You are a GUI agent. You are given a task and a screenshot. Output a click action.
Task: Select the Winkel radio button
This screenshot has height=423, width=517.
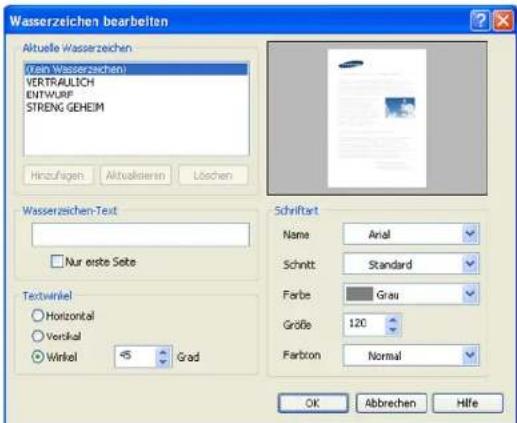[38, 357]
